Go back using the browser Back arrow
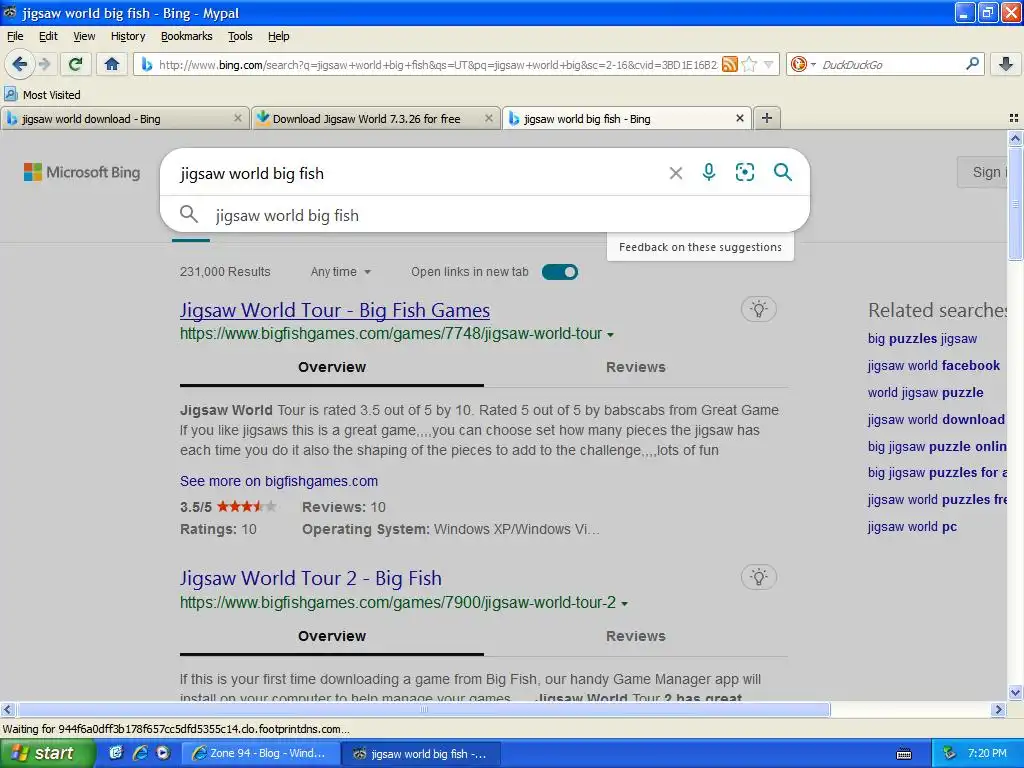The height and width of the screenshot is (768, 1024). click(x=20, y=64)
